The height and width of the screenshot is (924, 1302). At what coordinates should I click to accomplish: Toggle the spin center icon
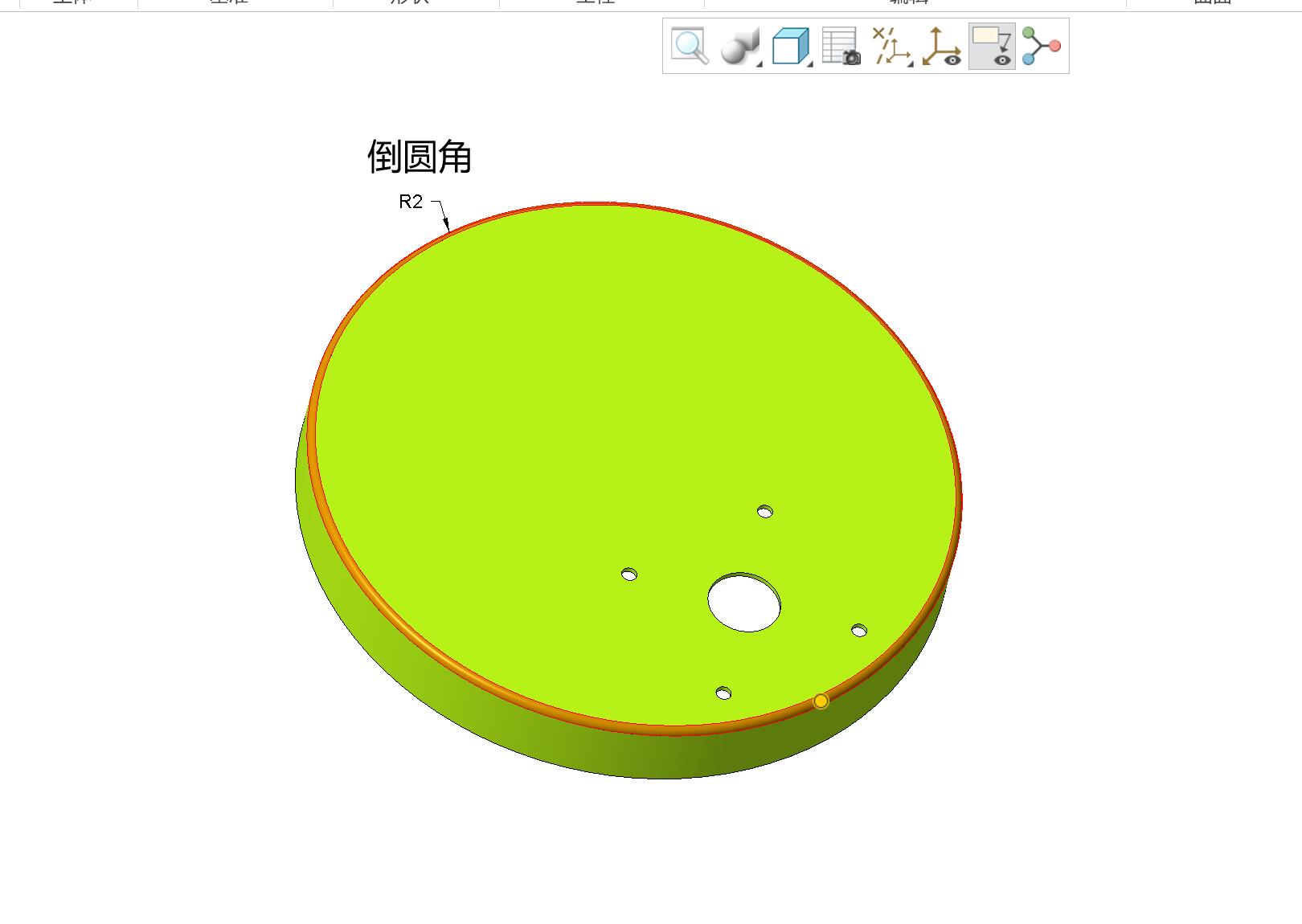1042,46
